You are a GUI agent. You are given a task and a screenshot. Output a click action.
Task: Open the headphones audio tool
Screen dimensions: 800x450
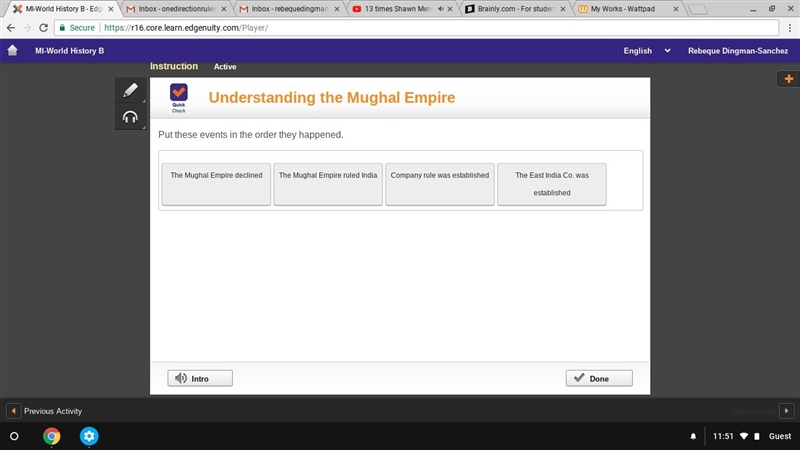[131, 117]
